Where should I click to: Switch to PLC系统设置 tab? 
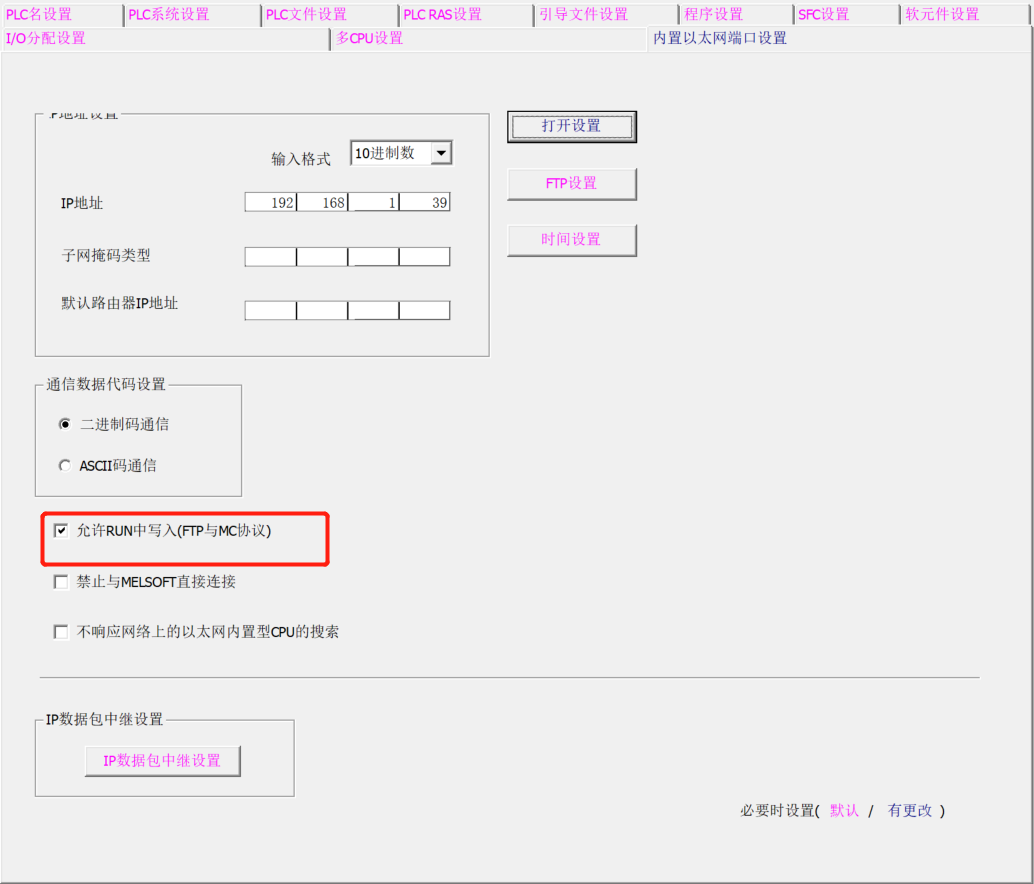tap(170, 14)
